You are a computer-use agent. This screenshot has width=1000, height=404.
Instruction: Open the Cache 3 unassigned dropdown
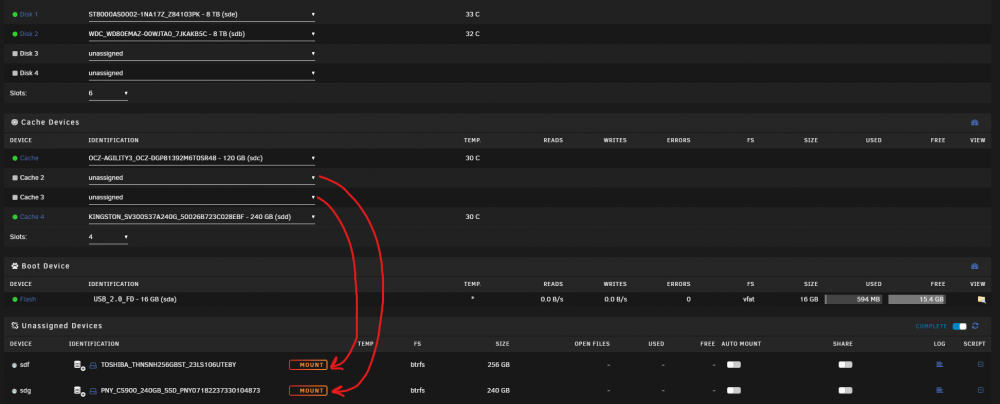pos(202,197)
